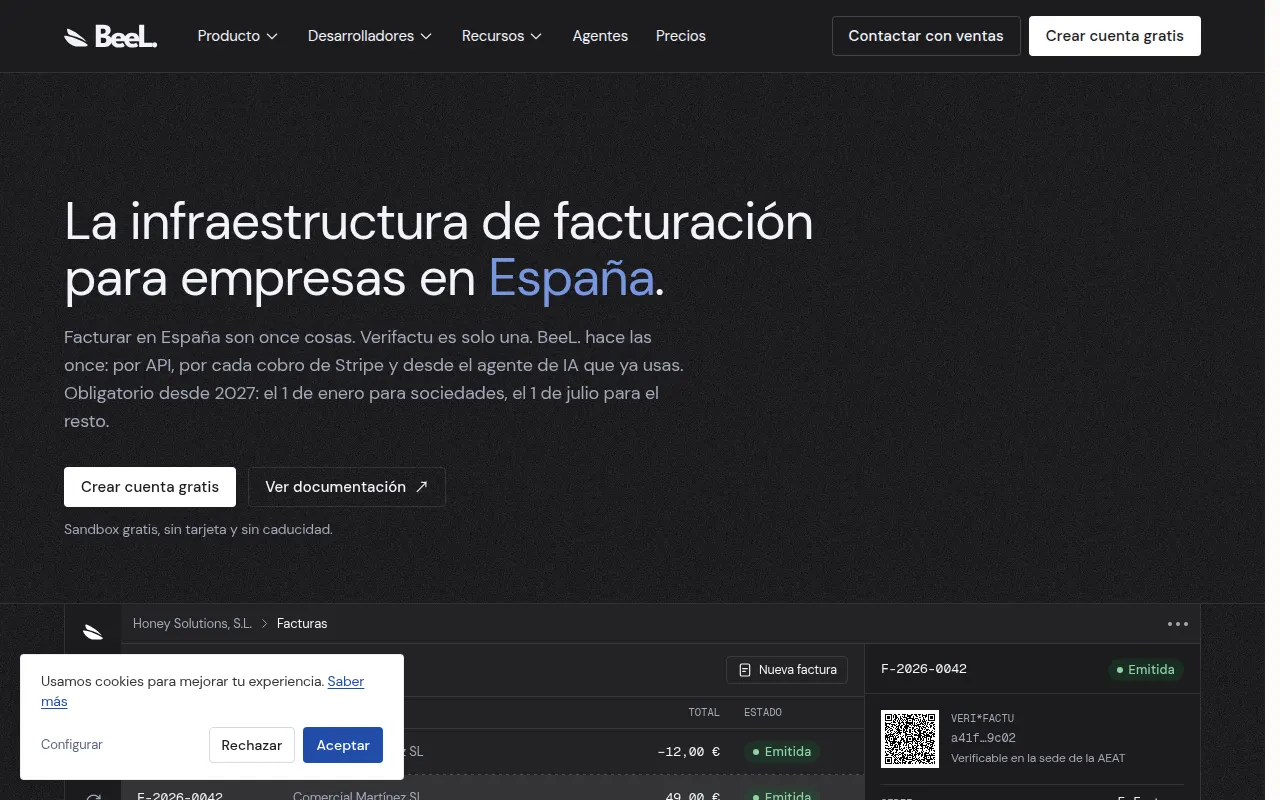Click Verificable en la sede de la AEAT

click(x=1038, y=758)
